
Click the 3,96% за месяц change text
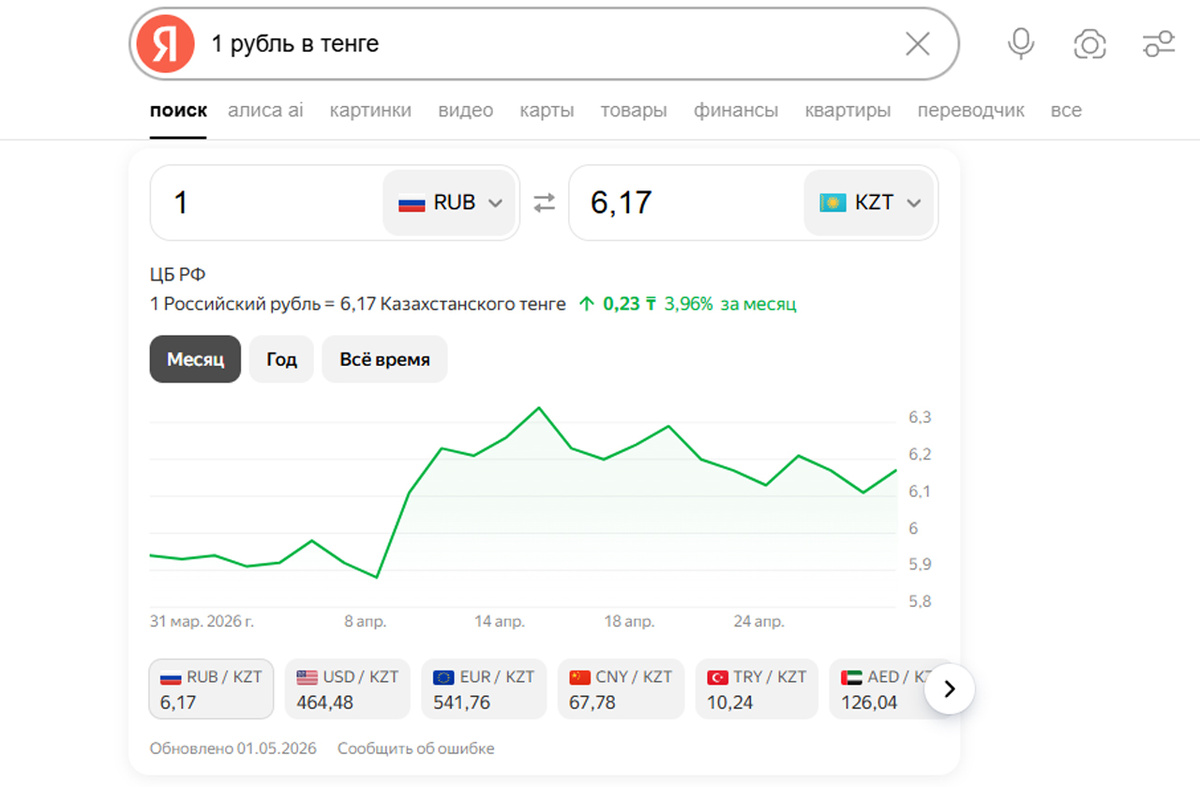pos(729,304)
